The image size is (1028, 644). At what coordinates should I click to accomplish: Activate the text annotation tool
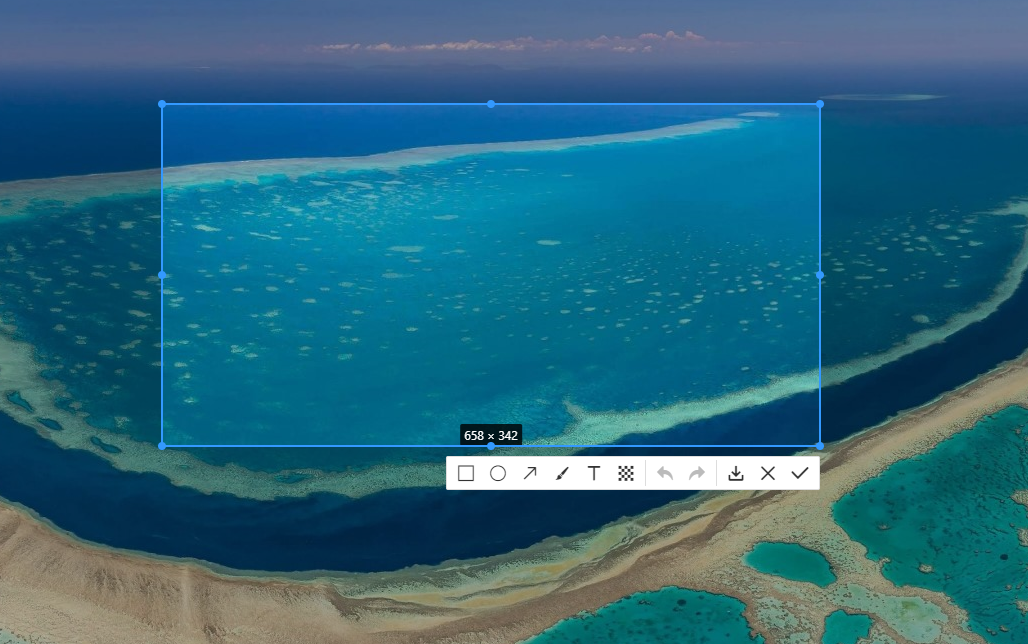(593, 473)
